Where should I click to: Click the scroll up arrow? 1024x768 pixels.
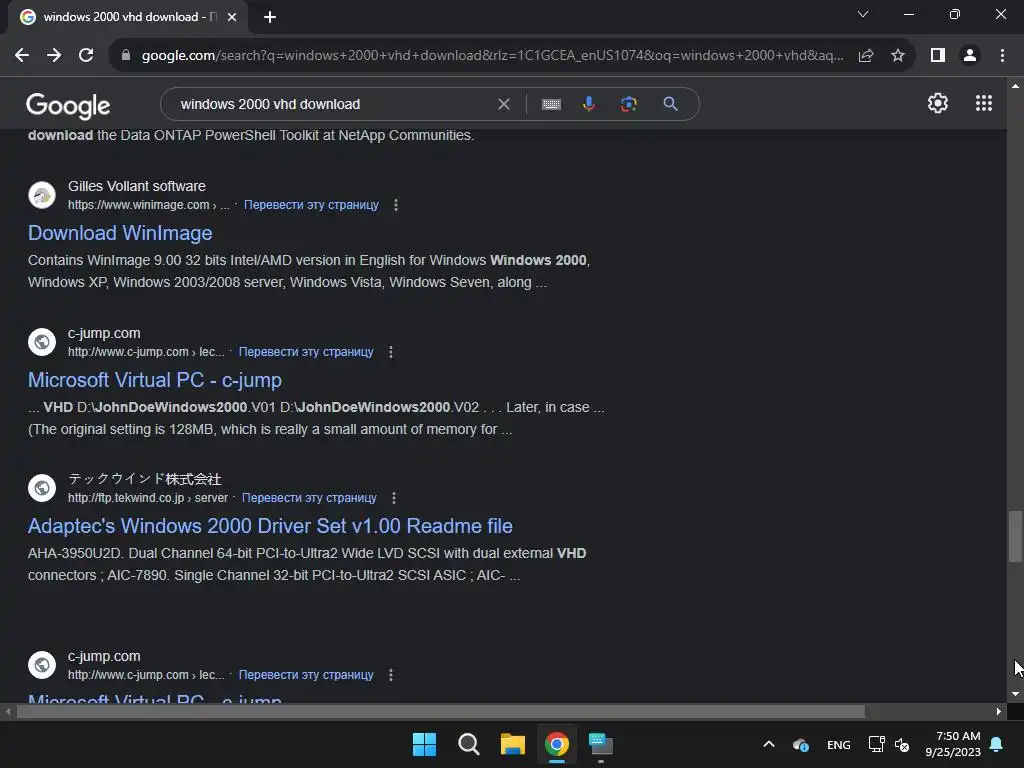[x=1015, y=86]
